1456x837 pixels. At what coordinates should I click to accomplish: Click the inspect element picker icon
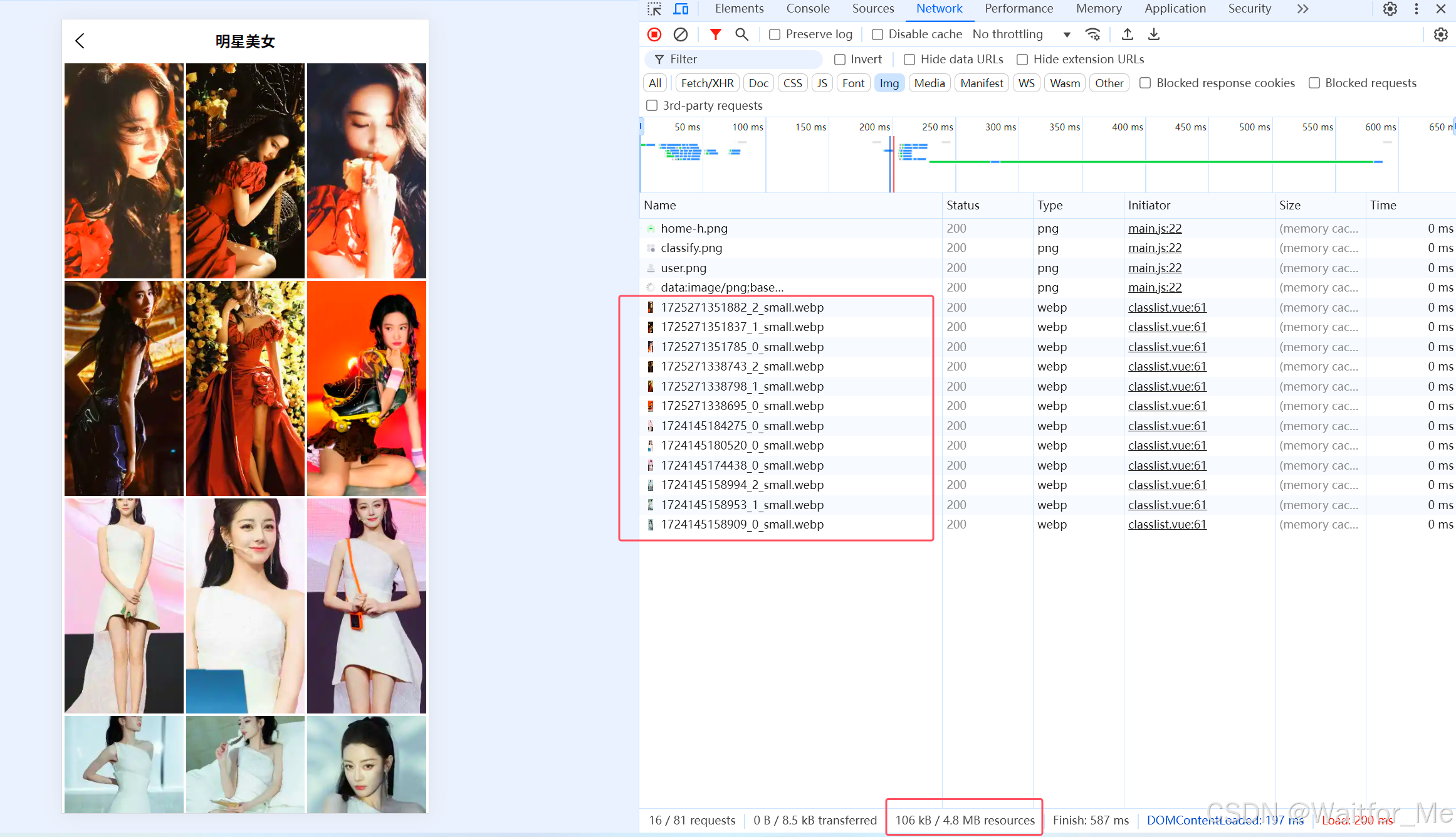point(654,9)
